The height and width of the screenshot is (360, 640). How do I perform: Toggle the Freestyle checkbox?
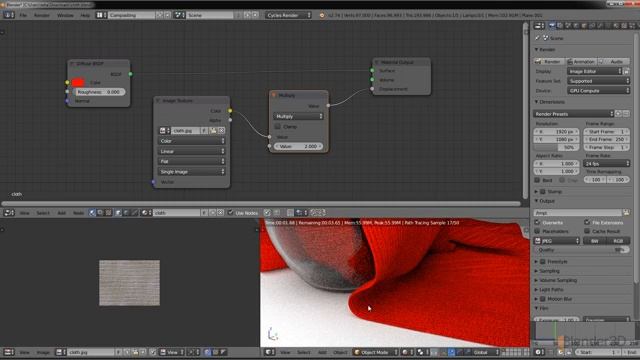coord(543,262)
